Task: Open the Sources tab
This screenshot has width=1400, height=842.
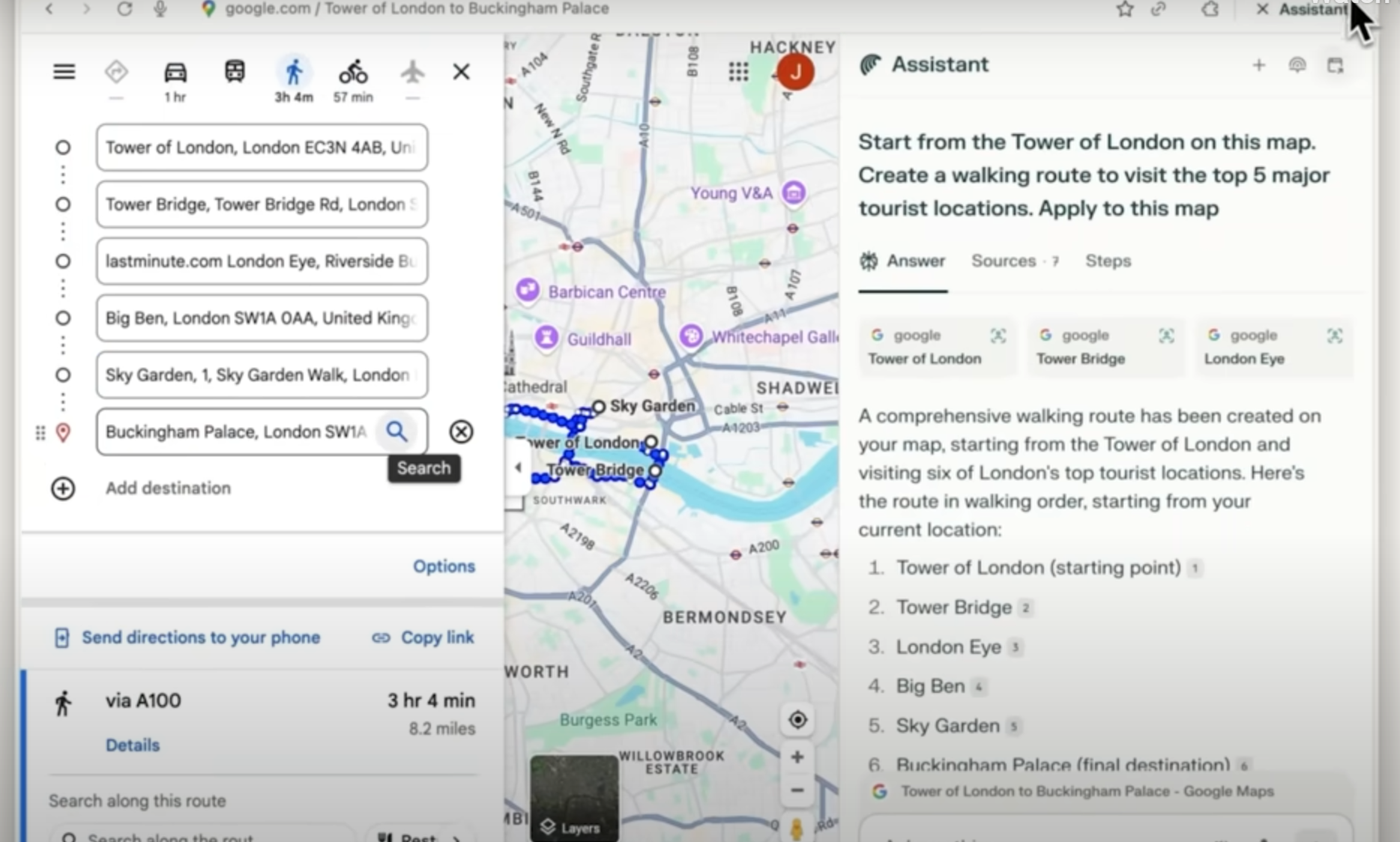Action: pos(1015,261)
